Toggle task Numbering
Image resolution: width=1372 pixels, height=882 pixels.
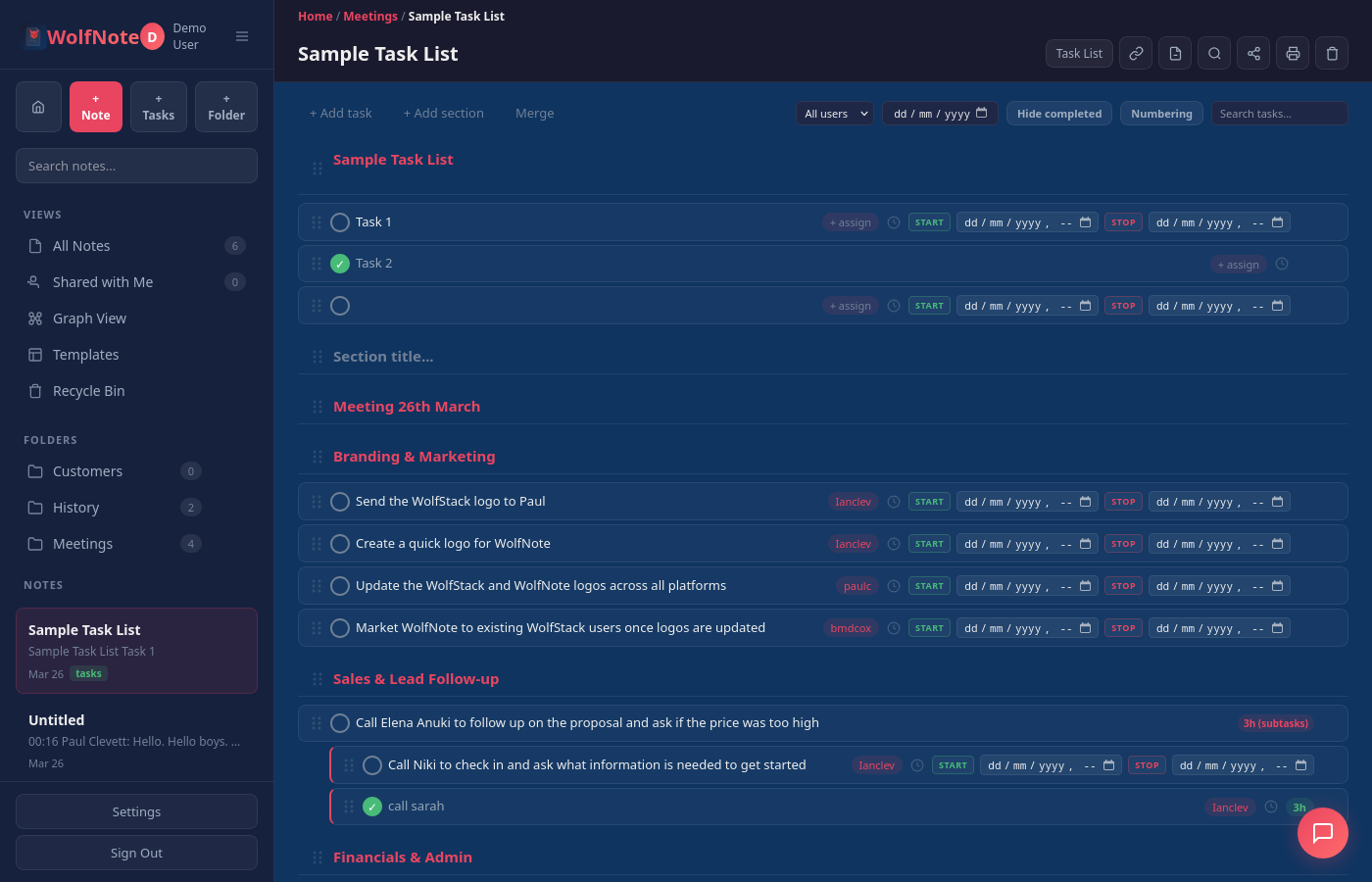[x=1161, y=114]
